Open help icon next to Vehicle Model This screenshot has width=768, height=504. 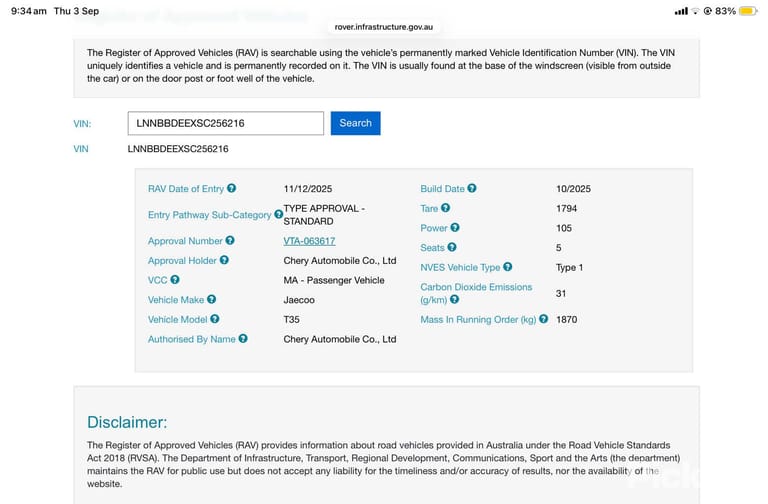tap(215, 319)
